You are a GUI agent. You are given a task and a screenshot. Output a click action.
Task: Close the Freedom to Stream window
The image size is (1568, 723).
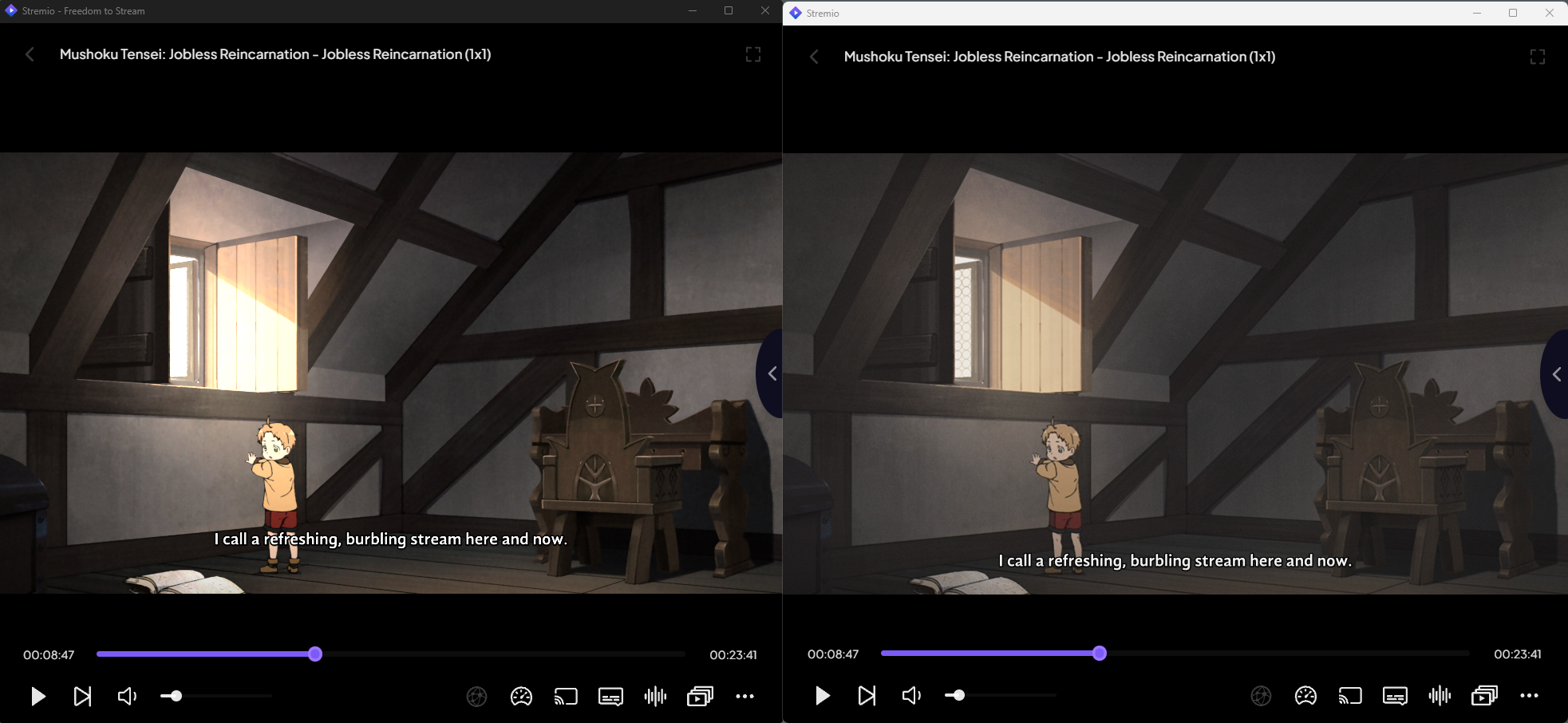click(x=765, y=11)
